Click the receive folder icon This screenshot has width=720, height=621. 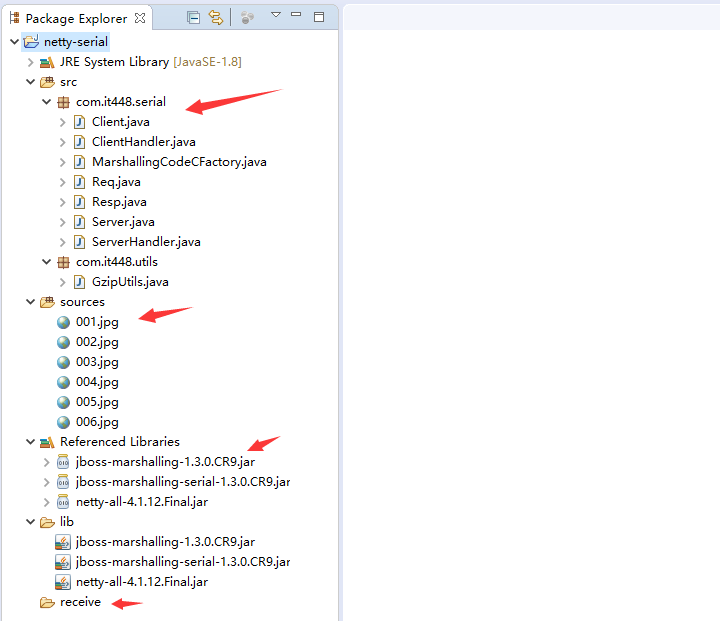coord(47,602)
